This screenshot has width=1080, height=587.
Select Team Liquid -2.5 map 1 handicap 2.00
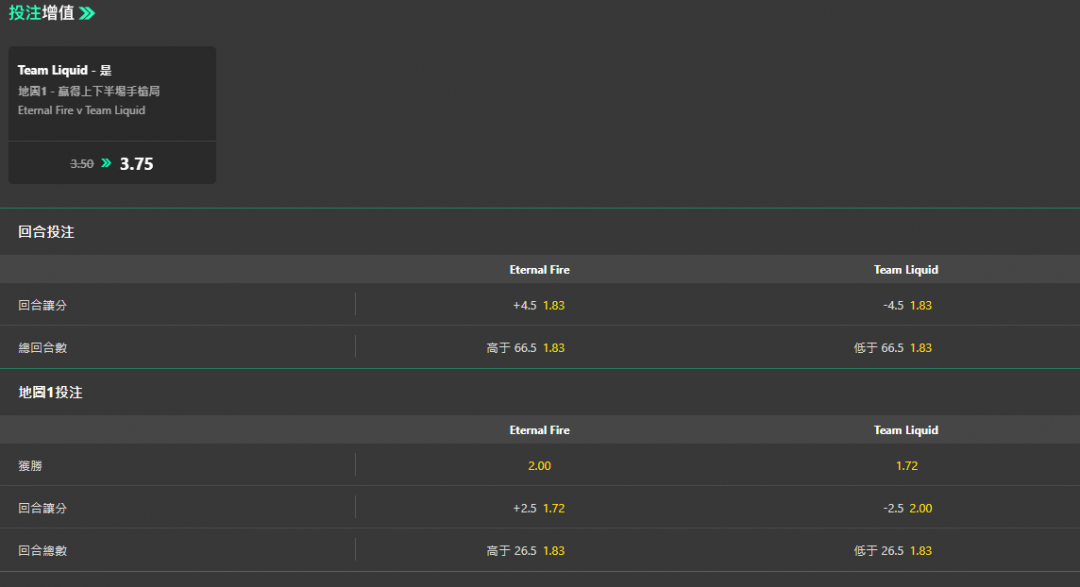[906, 508]
